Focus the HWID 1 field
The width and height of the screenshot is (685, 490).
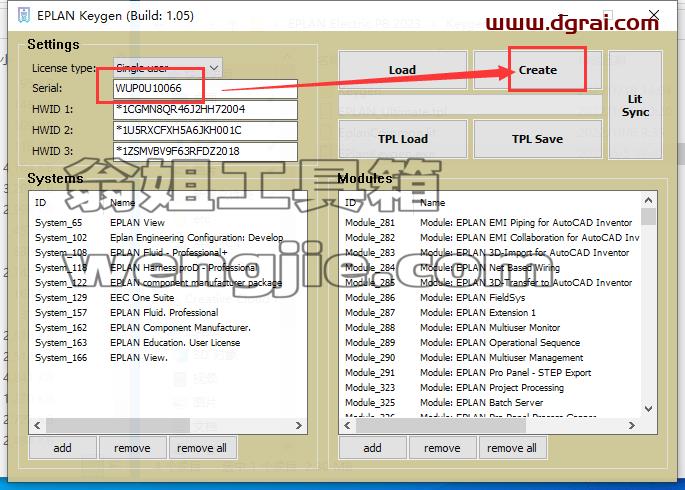(x=205, y=109)
